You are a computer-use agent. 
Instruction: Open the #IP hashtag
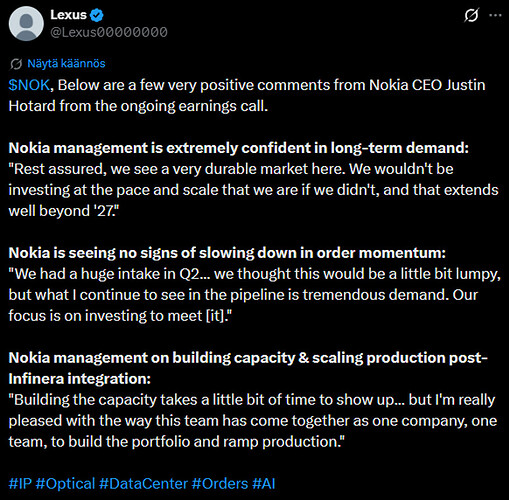[x=20, y=483]
